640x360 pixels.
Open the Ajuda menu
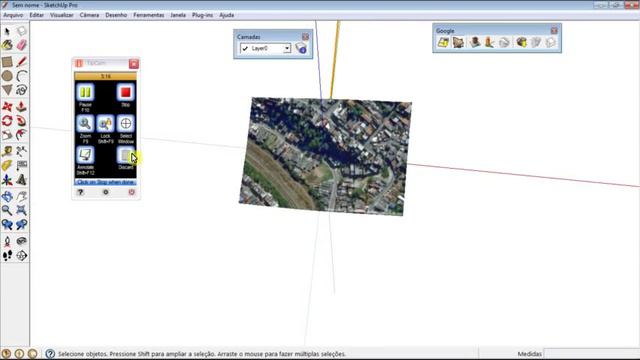click(x=227, y=15)
